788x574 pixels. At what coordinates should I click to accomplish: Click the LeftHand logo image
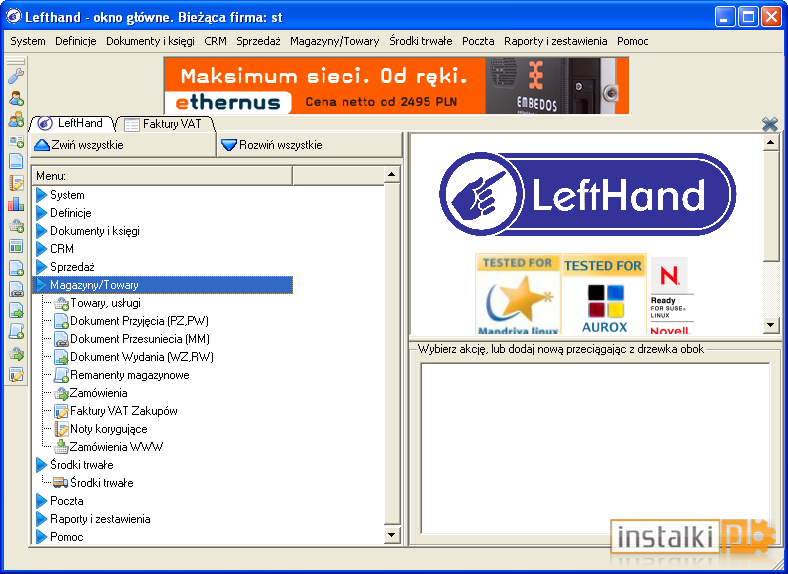pos(587,194)
